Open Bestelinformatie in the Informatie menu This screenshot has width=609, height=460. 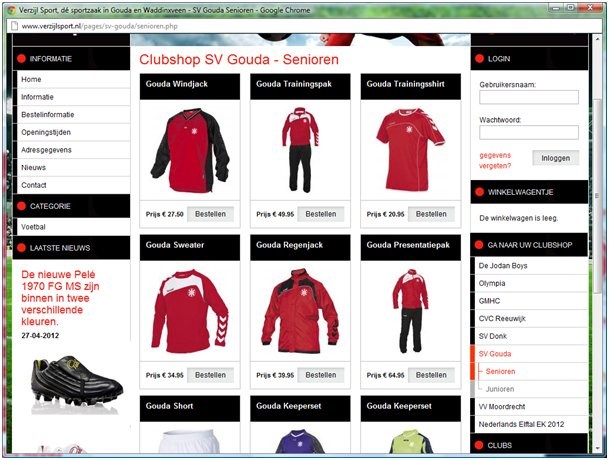point(47,114)
